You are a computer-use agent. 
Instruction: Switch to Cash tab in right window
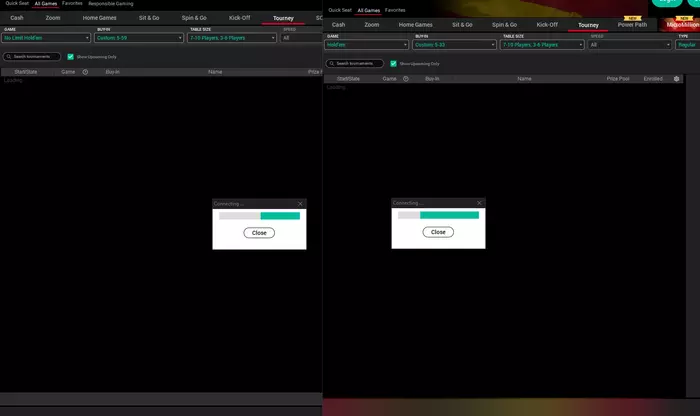[338, 25]
